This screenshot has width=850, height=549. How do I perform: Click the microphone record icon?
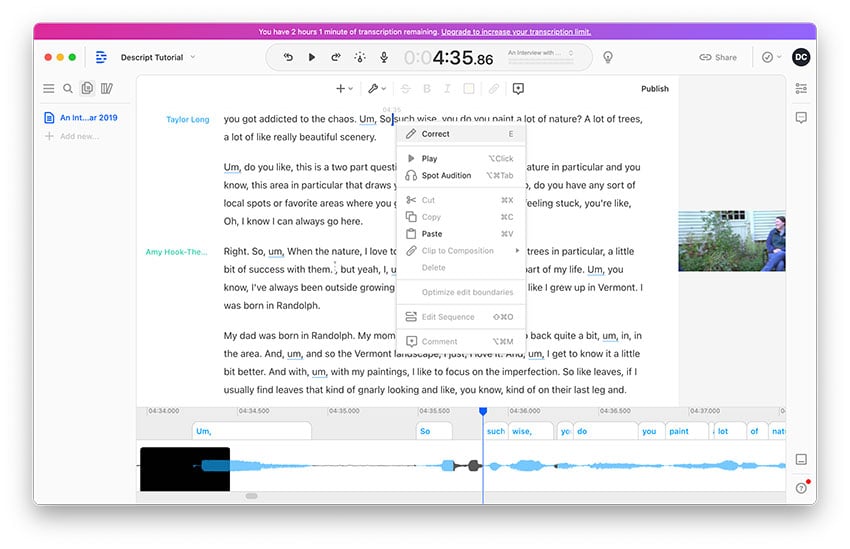384,57
